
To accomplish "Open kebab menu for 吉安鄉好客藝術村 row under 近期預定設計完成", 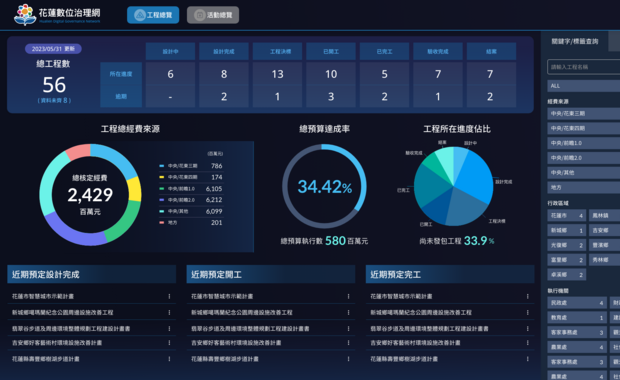I will 169,343.
